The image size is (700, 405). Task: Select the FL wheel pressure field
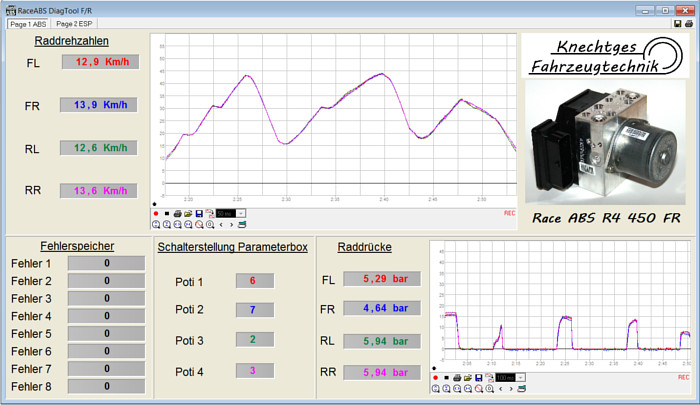382,279
